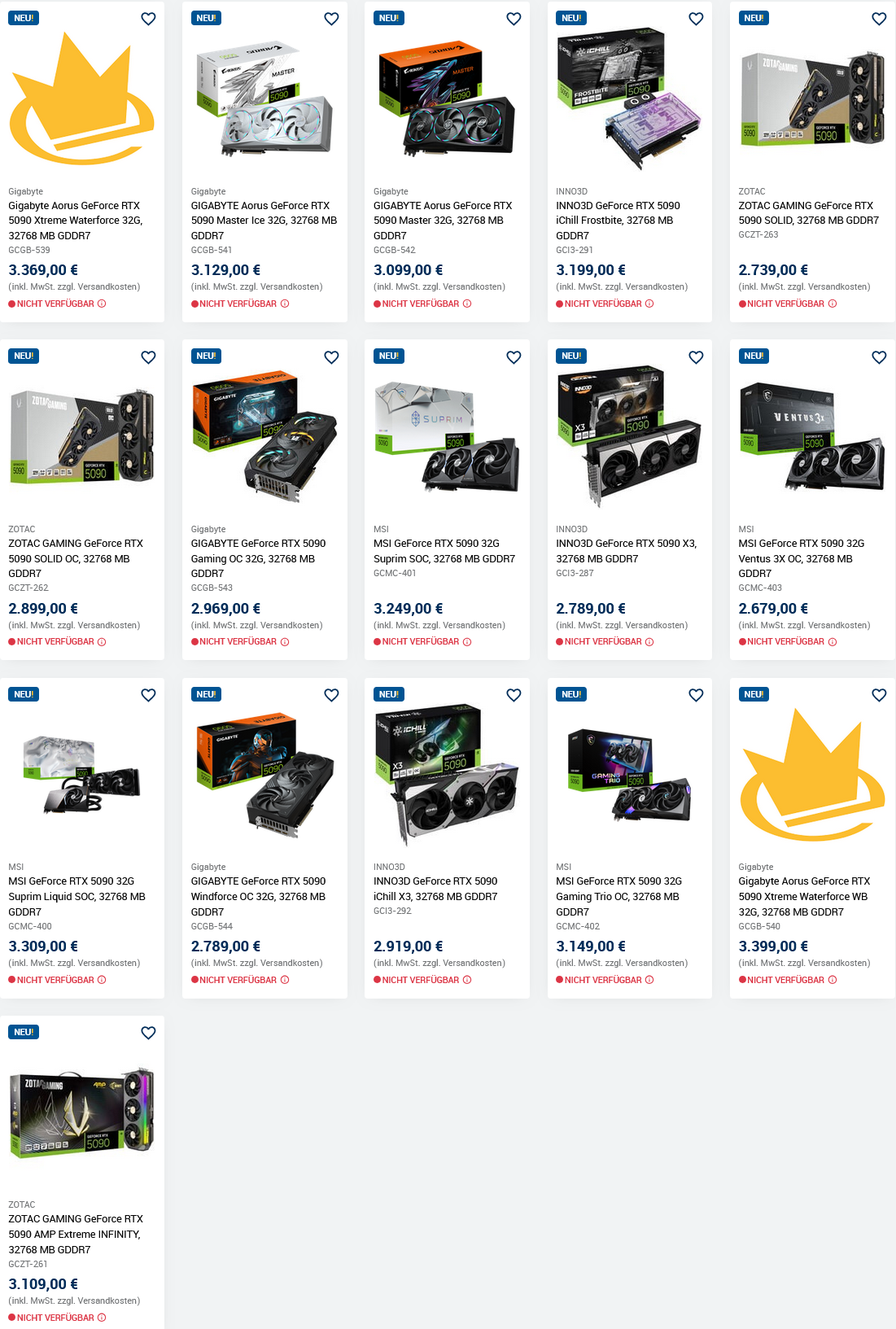
Task: Click availability info icon for INNO3D X3 card
Action: tap(649, 642)
